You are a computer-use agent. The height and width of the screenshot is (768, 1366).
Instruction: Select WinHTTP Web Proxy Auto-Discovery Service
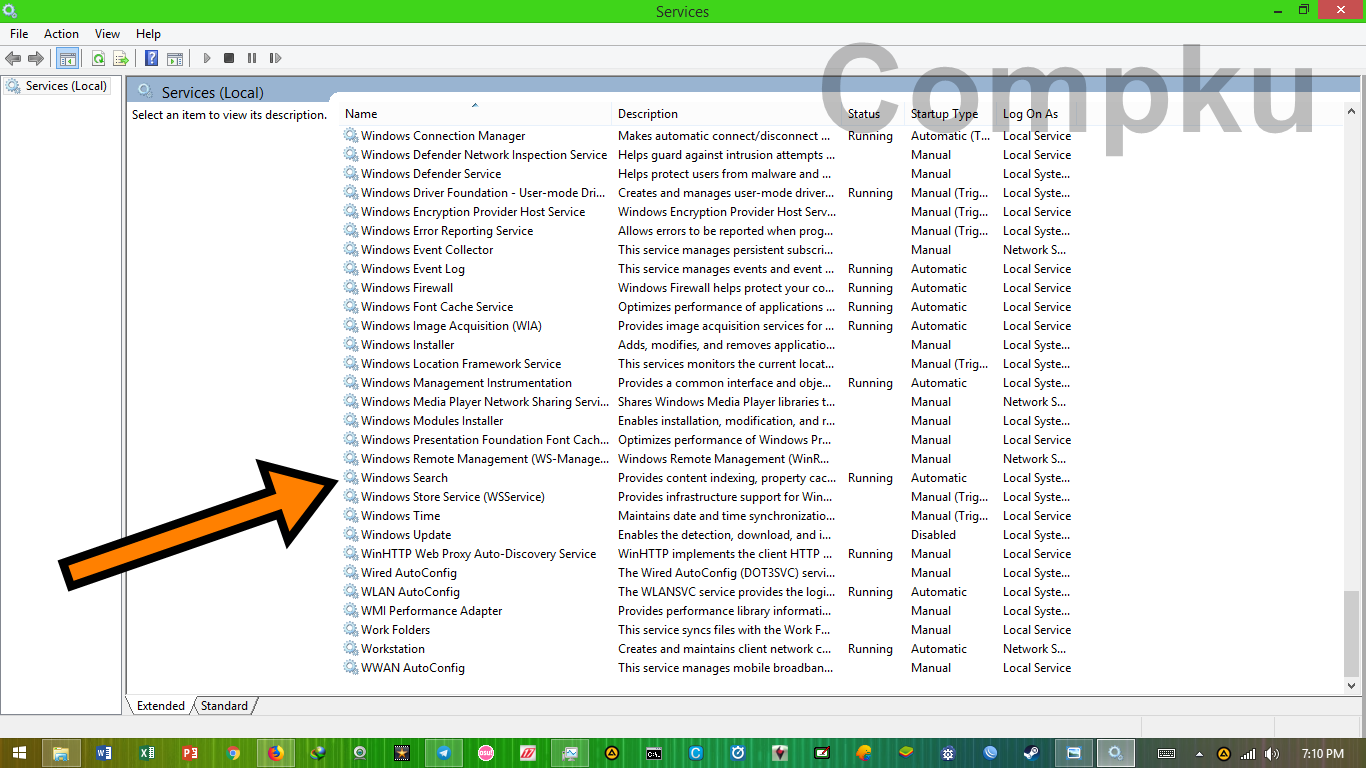pyautogui.click(x=478, y=554)
